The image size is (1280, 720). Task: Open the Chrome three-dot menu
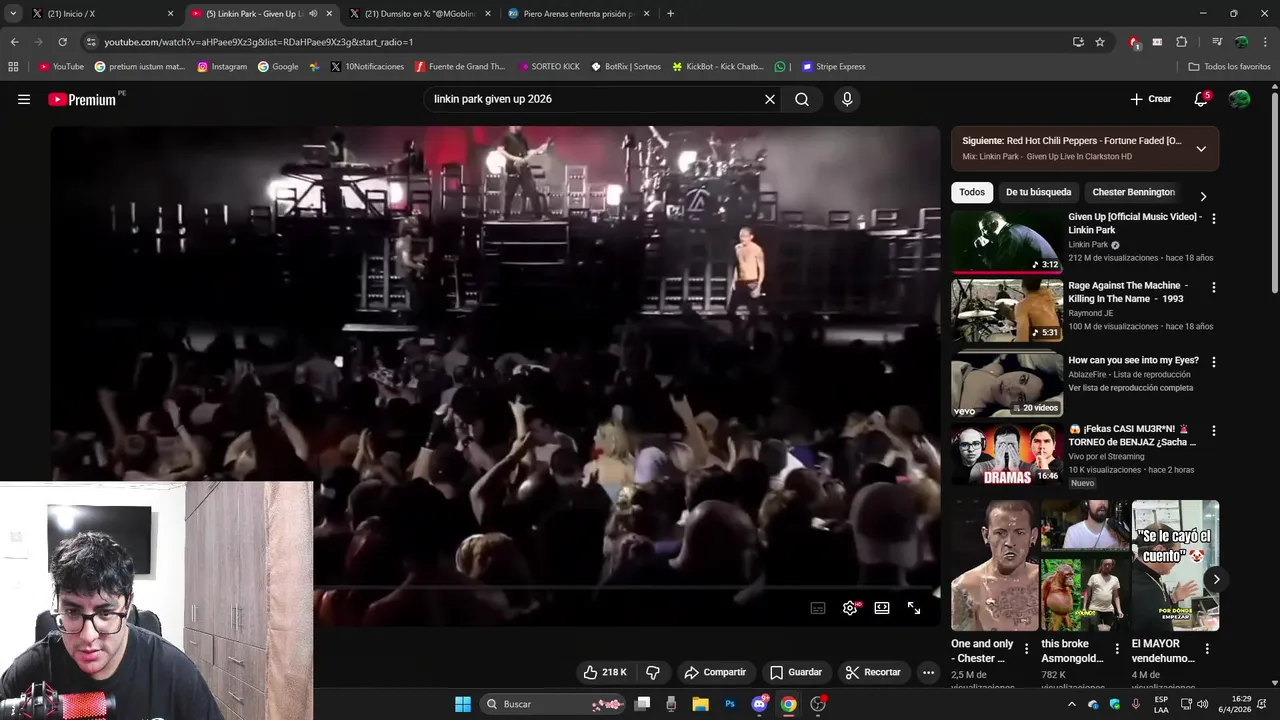[x=1266, y=42]
